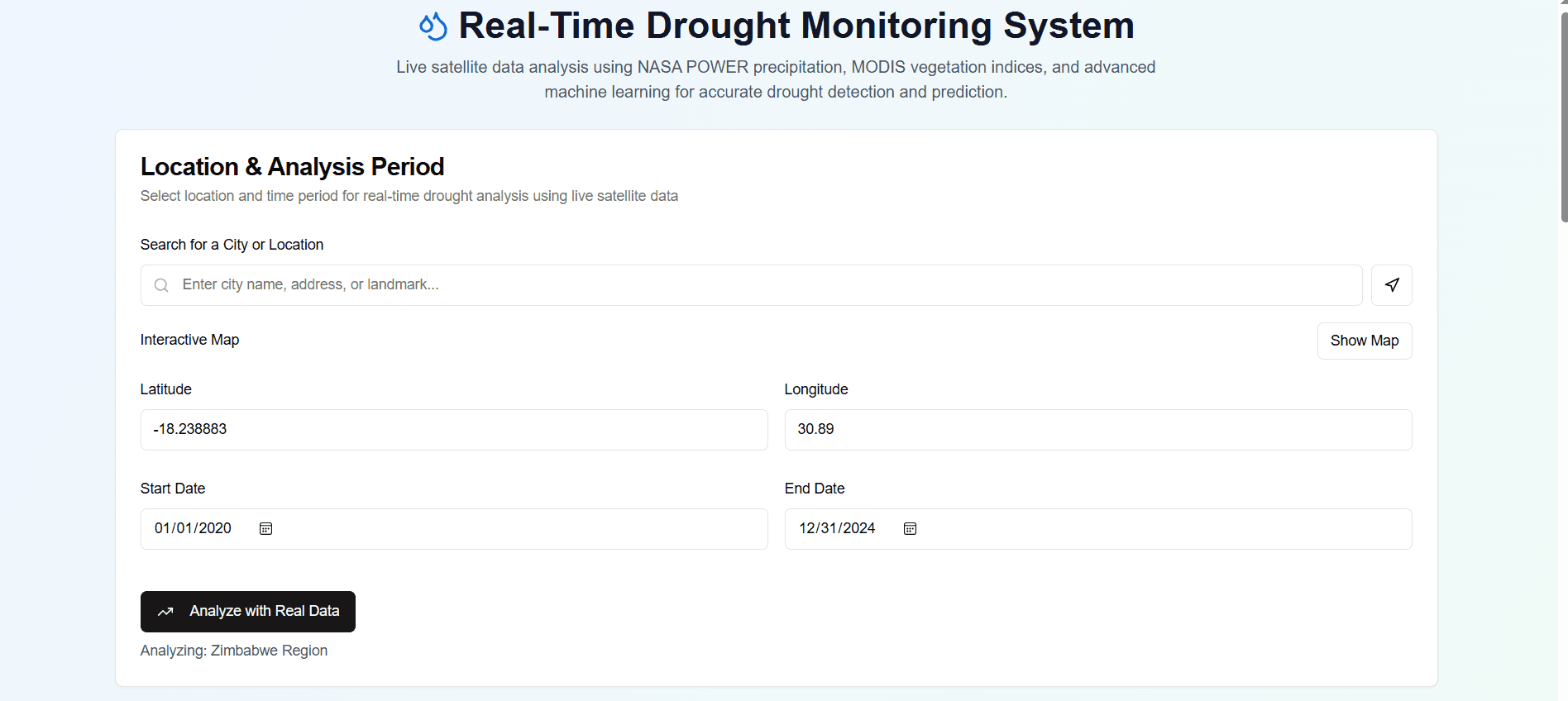This screenshot has width=1568, height=701.
Task: Click the Longitude label
Action: [816, 389]
